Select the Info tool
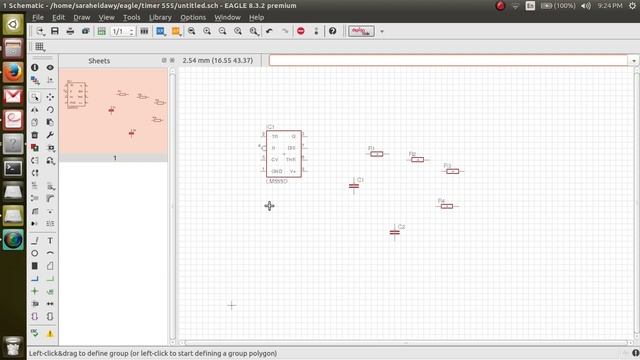The image size is (640, 360). point(35,67)
